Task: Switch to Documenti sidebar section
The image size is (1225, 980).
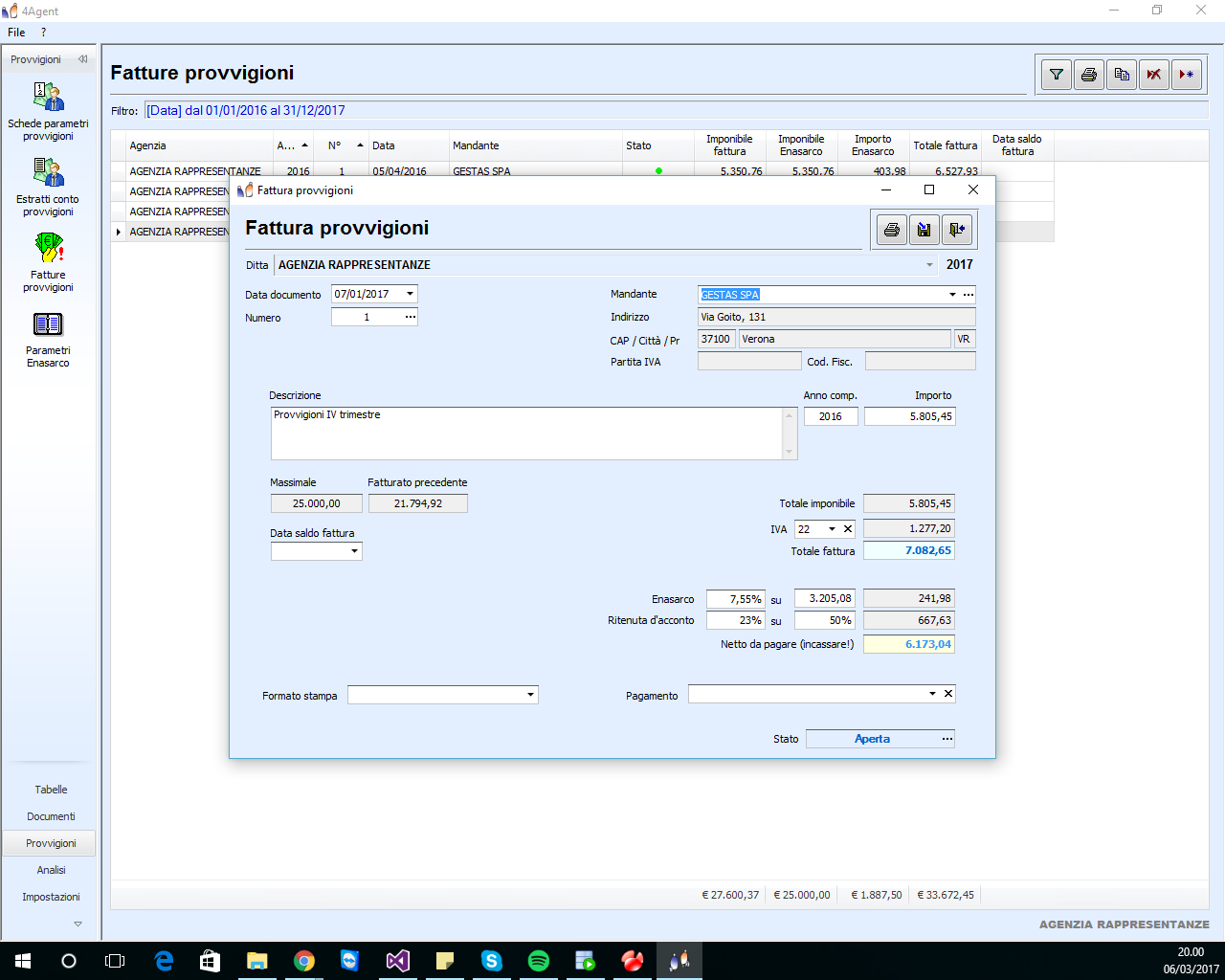Action: pyautogui.click(x=51, y=816)
